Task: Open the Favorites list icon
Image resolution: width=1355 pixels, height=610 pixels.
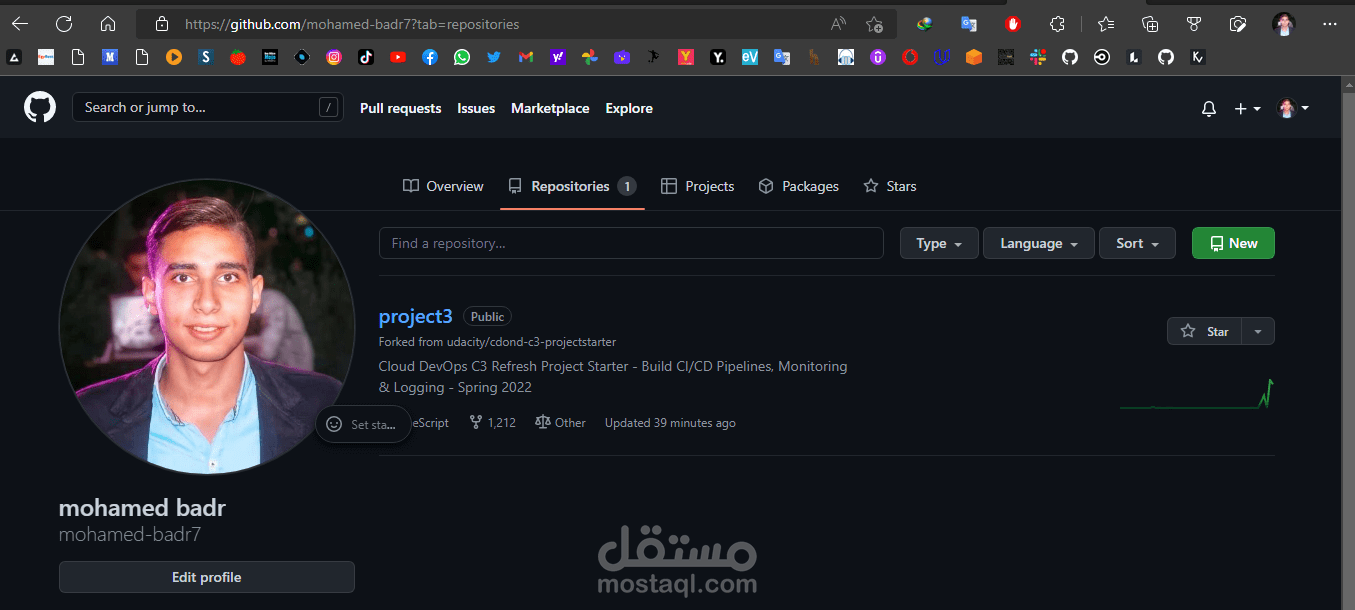Action: pyautogui.click(x=1105, y=24)
